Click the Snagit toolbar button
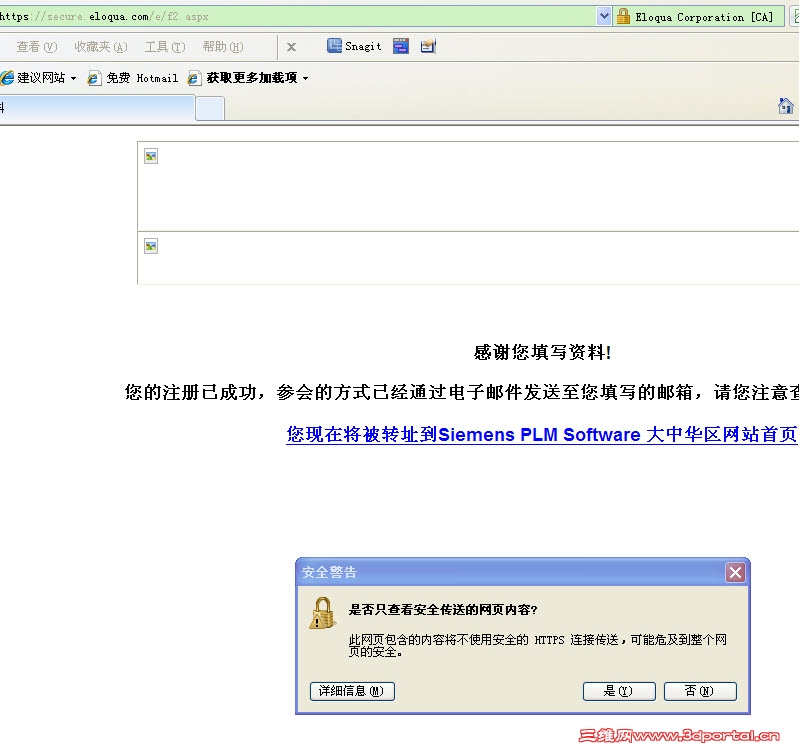This screenshot has height=749, width=799. (x=354, y=46)
